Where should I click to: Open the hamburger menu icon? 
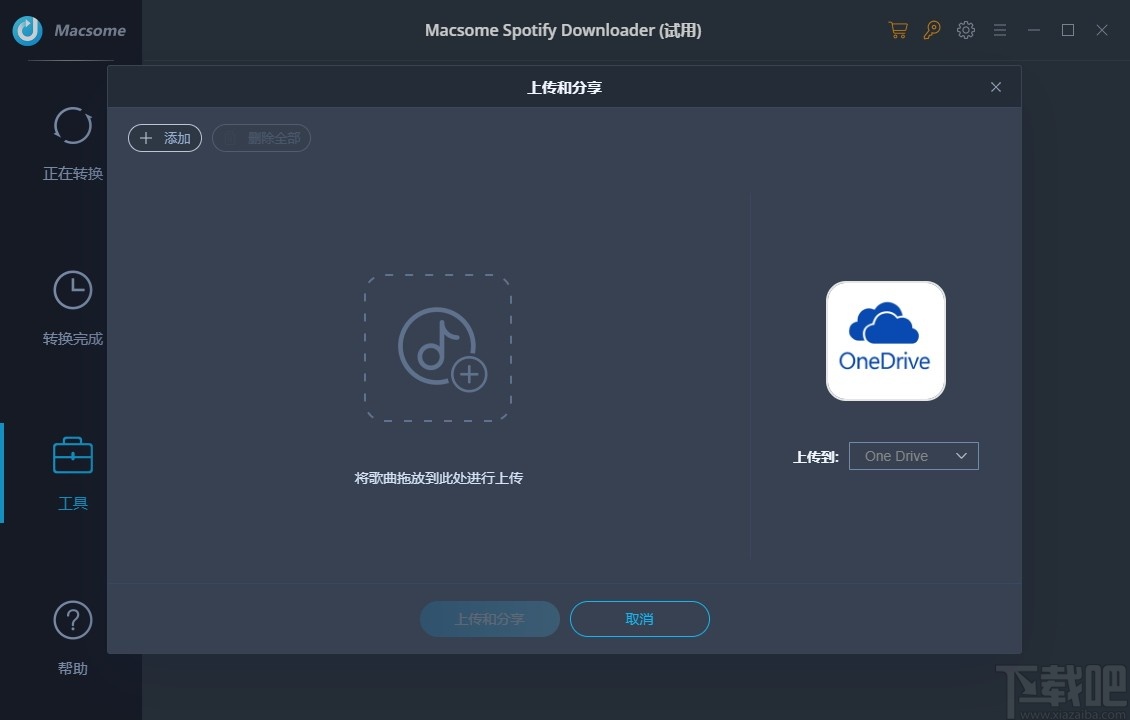pos(999,30)
